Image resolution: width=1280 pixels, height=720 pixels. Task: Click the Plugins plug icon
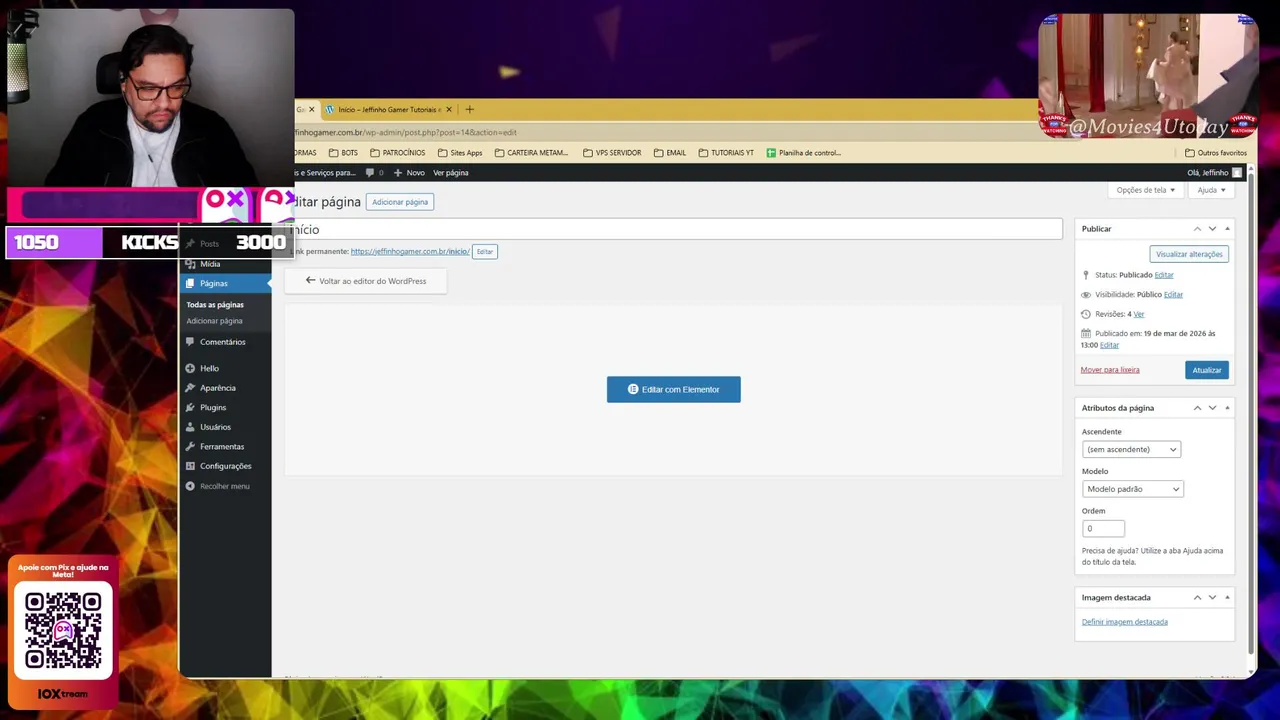coord(190,407)
